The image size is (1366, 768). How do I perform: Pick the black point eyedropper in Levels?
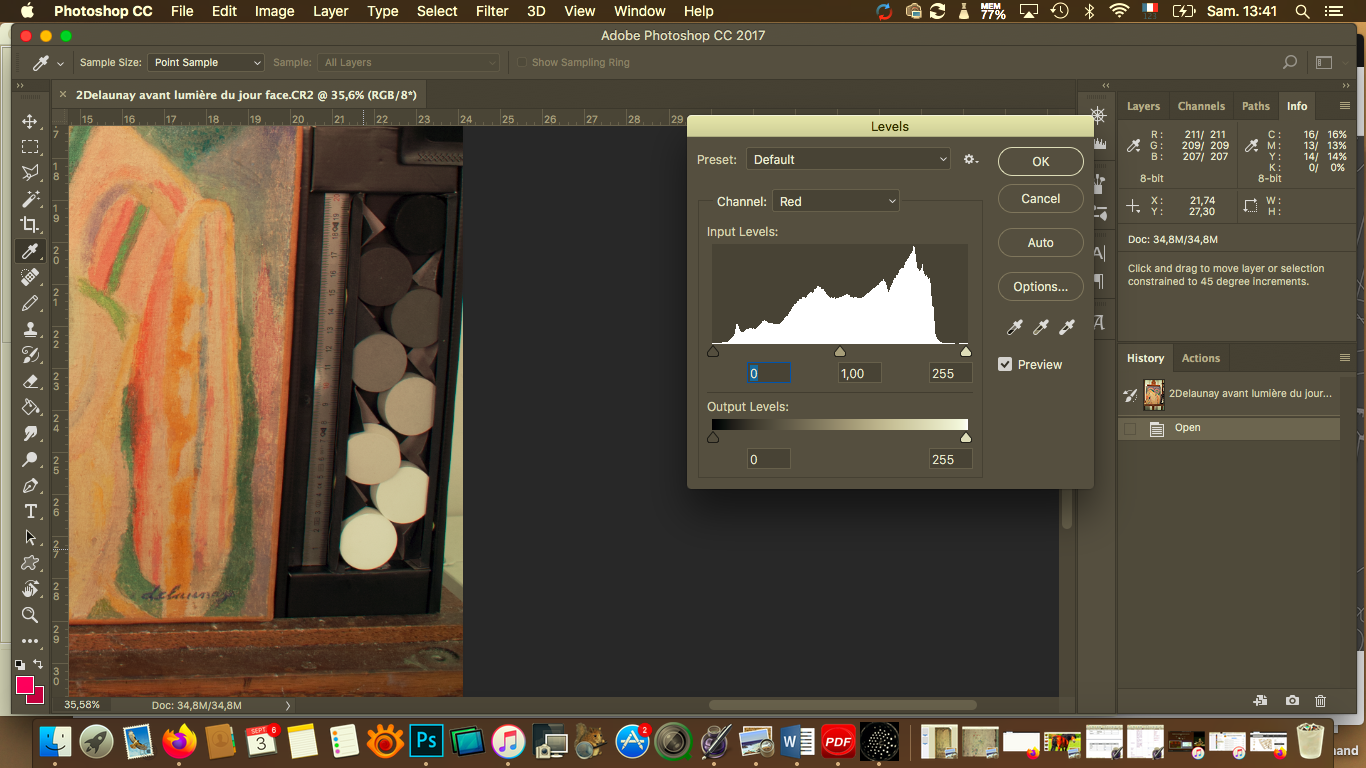click(1015, 328)
